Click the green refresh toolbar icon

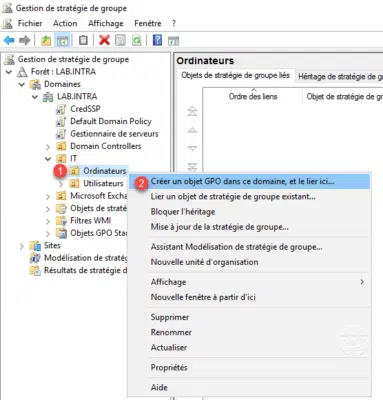coord(137,40)
